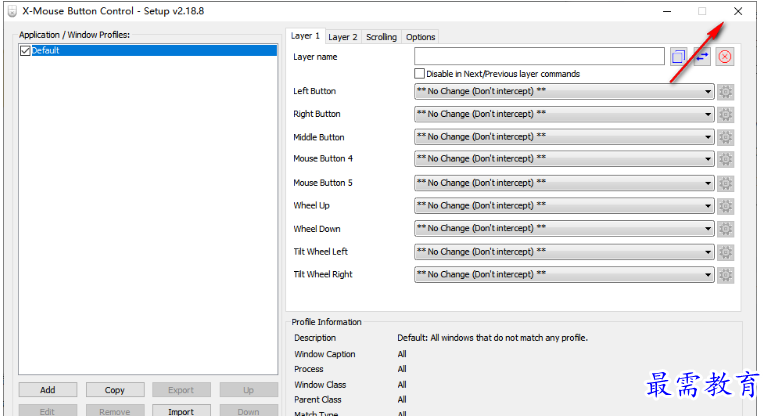The width and height of the screenshot is (768, 416).
Task: Click the Edit button
Action: click(48, 411)
